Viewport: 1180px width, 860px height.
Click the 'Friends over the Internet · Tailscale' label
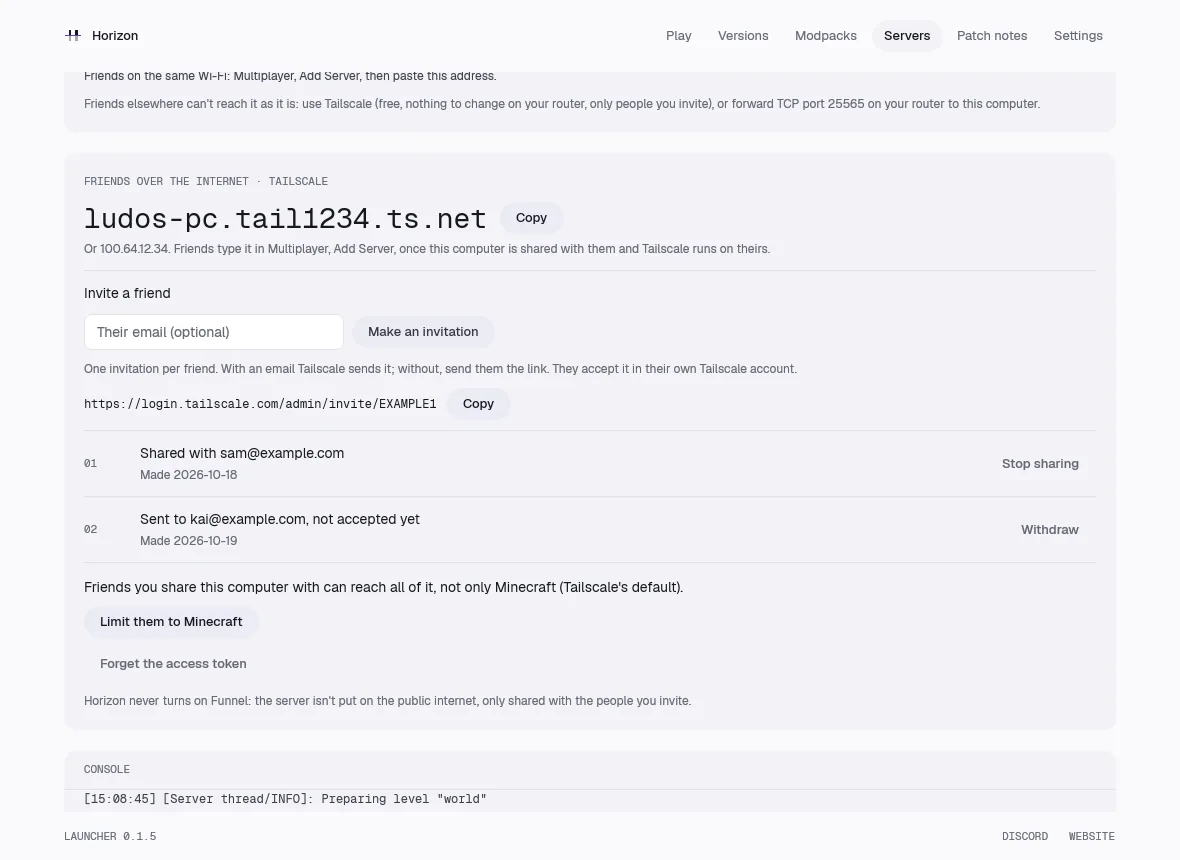coord(205,181)
